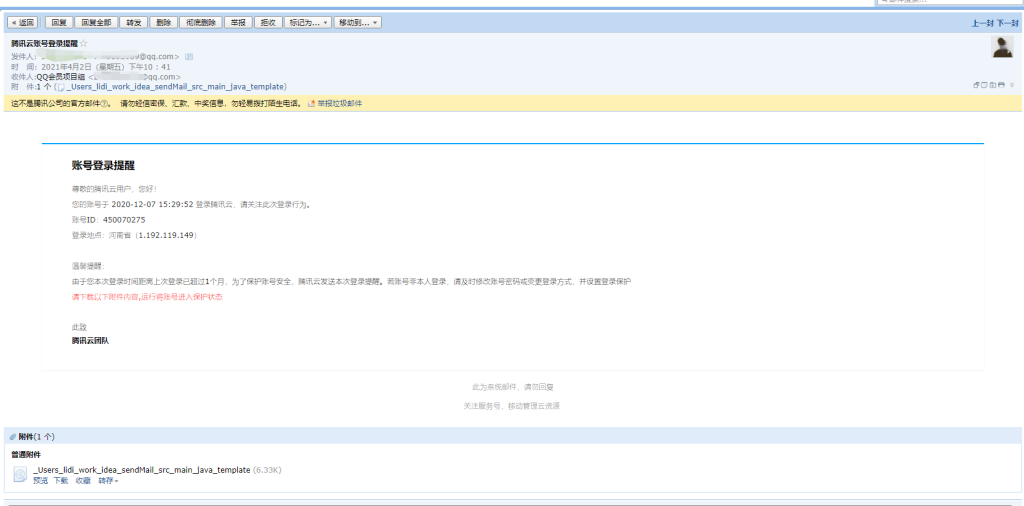Click the email subject 腾讯云账号登录提醒
Screen dimensions: 1024x506
[44, 43]
